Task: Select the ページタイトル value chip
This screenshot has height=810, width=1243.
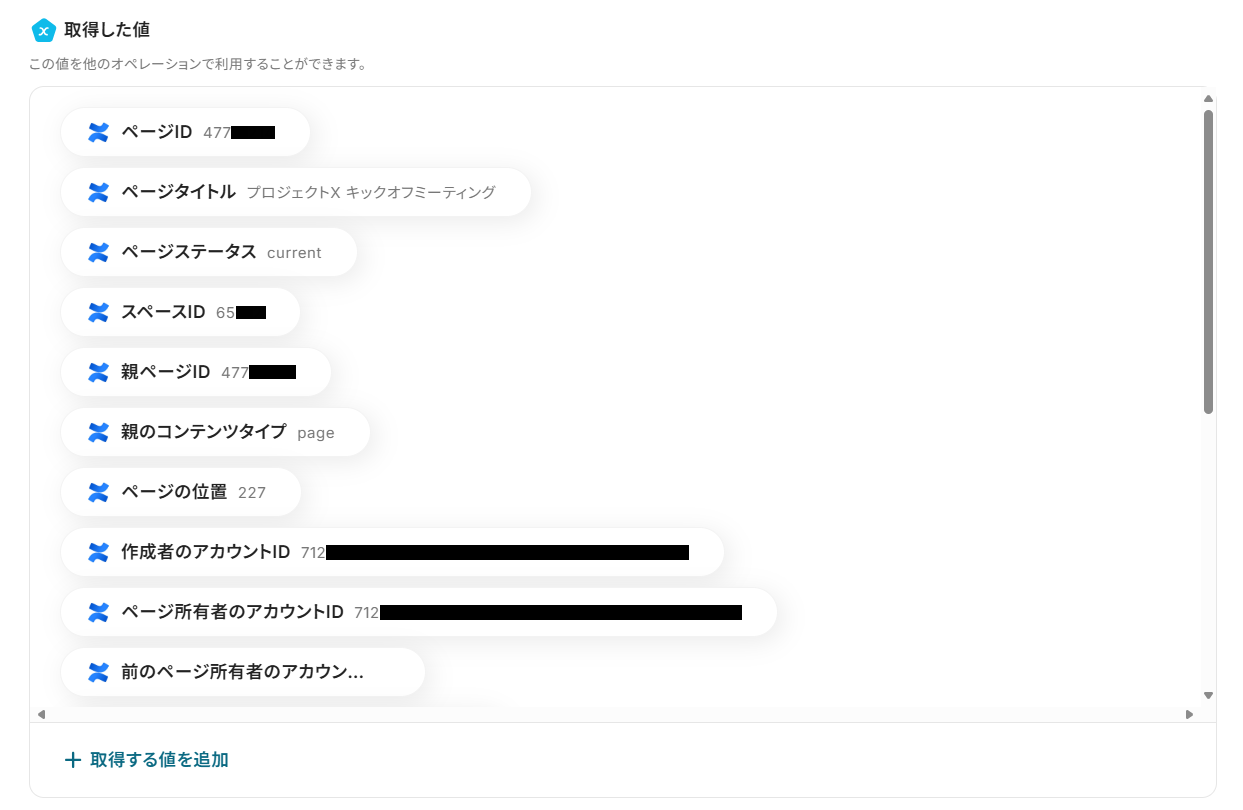Action: 296,192
